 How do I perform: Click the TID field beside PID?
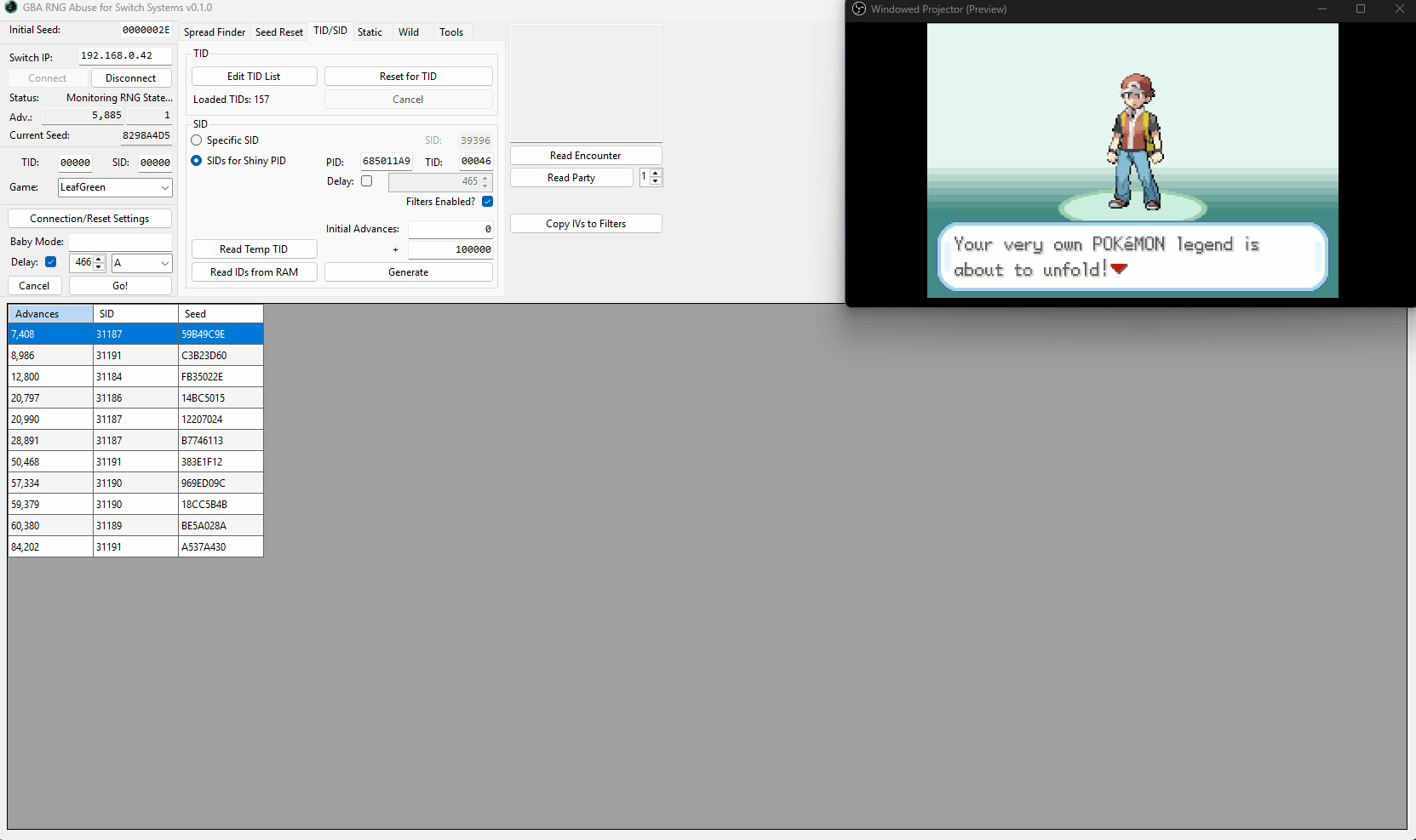(x=476, y=162)
